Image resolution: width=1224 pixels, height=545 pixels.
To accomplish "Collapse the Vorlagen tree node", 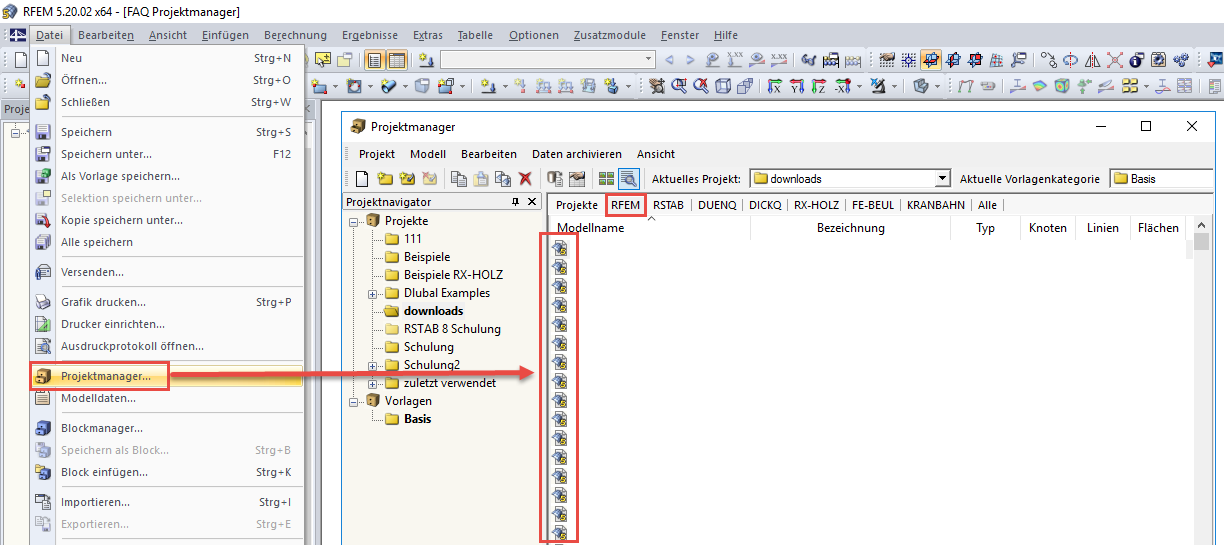I will (354, 402).
